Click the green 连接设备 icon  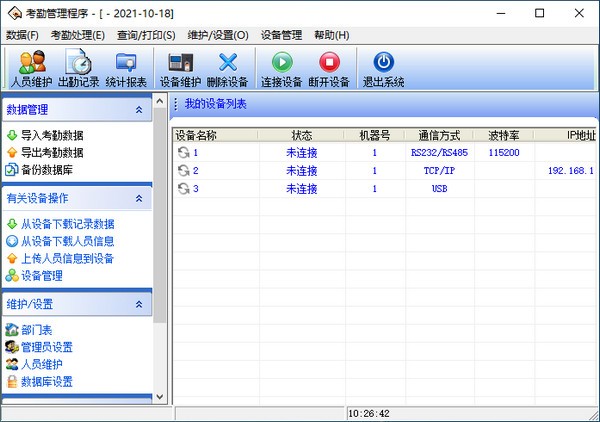[281, 69]
